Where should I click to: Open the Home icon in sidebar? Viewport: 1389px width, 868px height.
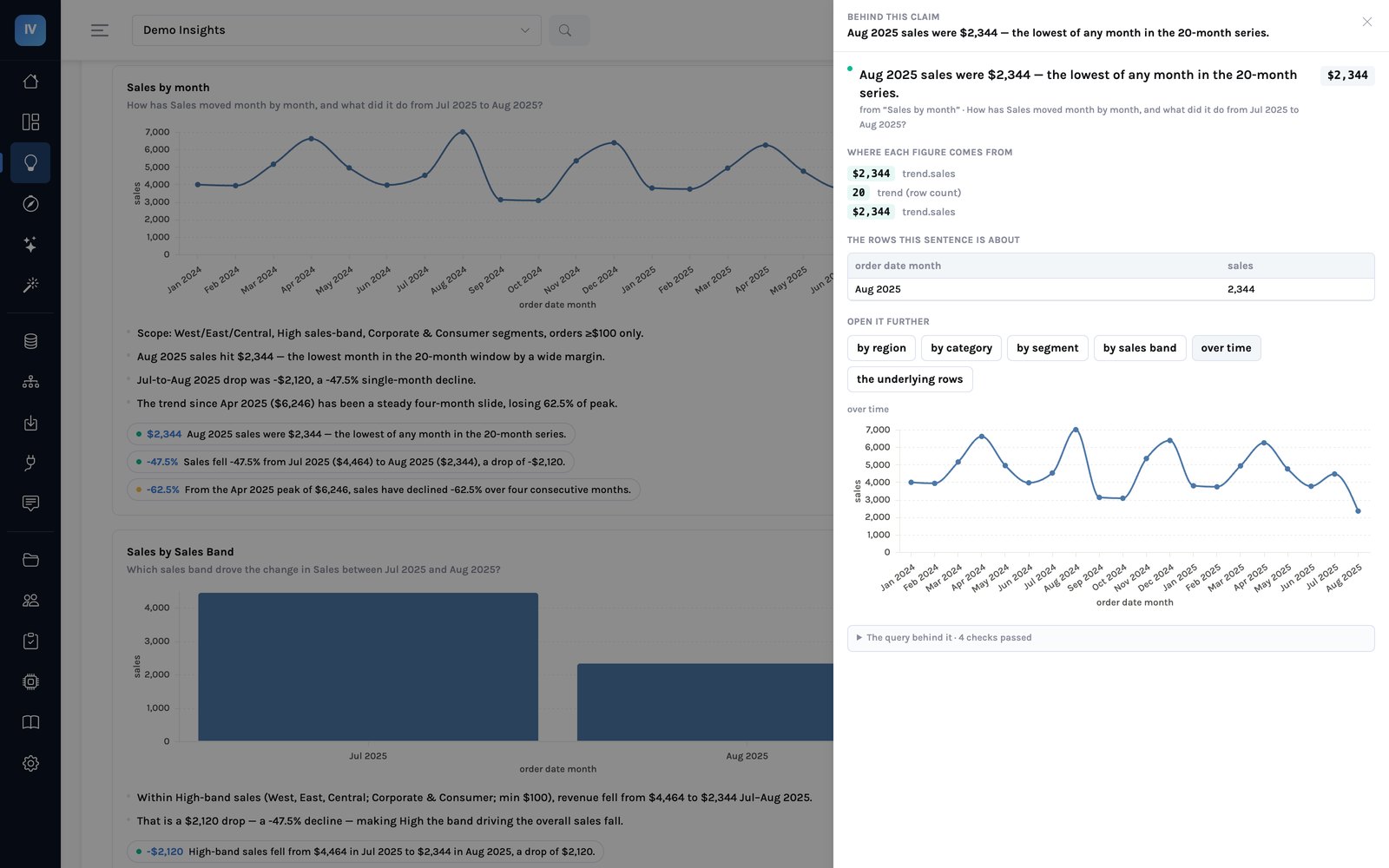[30, 82]
